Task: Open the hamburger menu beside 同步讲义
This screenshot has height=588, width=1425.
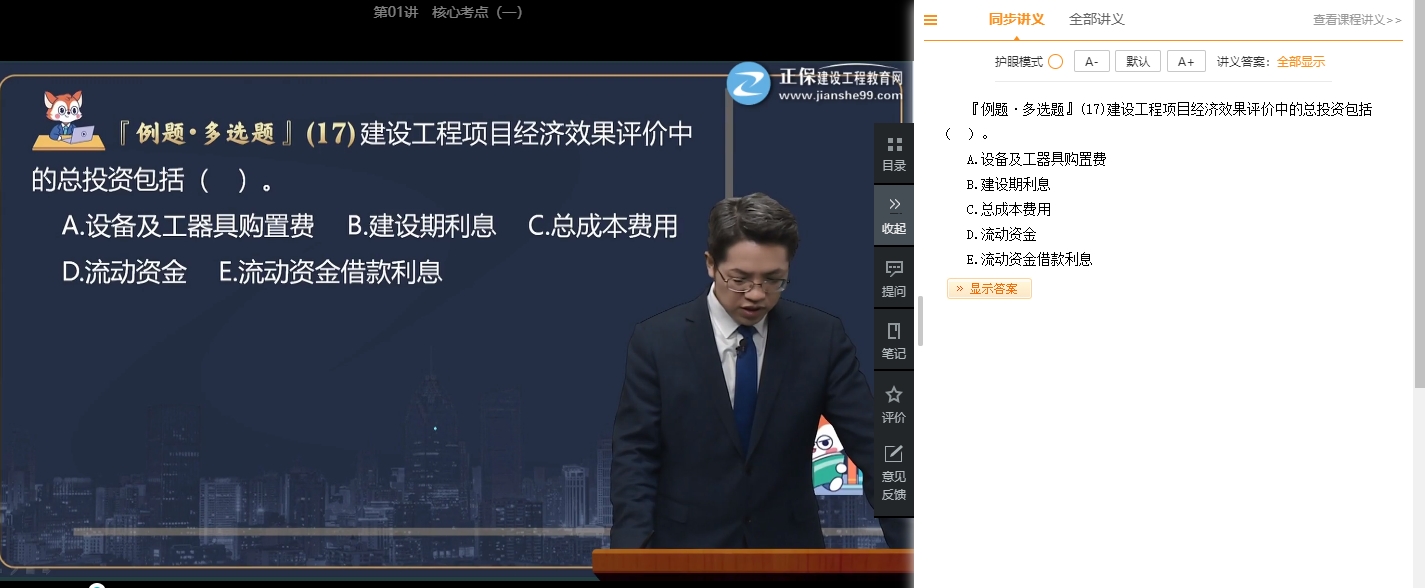Action: point(929,19)
